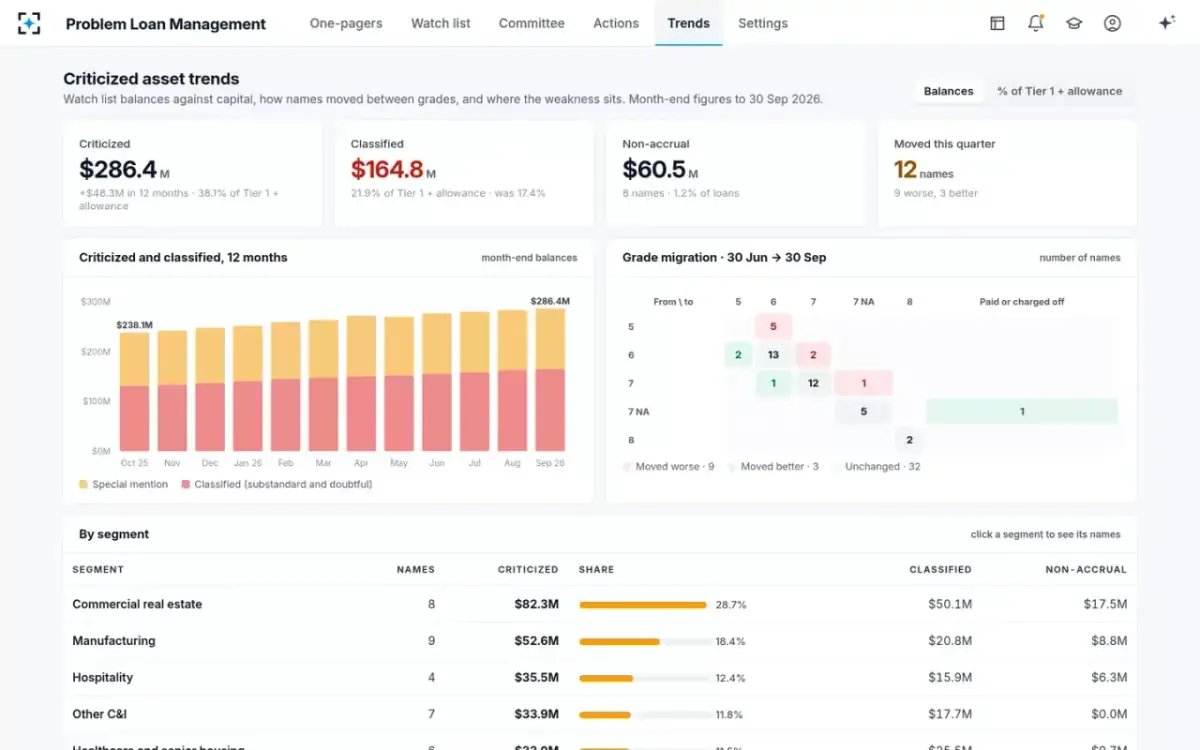The width and height of the screenshot is (1200, 750).
Task: Sort by the SHARE column header
Action: 596,569
